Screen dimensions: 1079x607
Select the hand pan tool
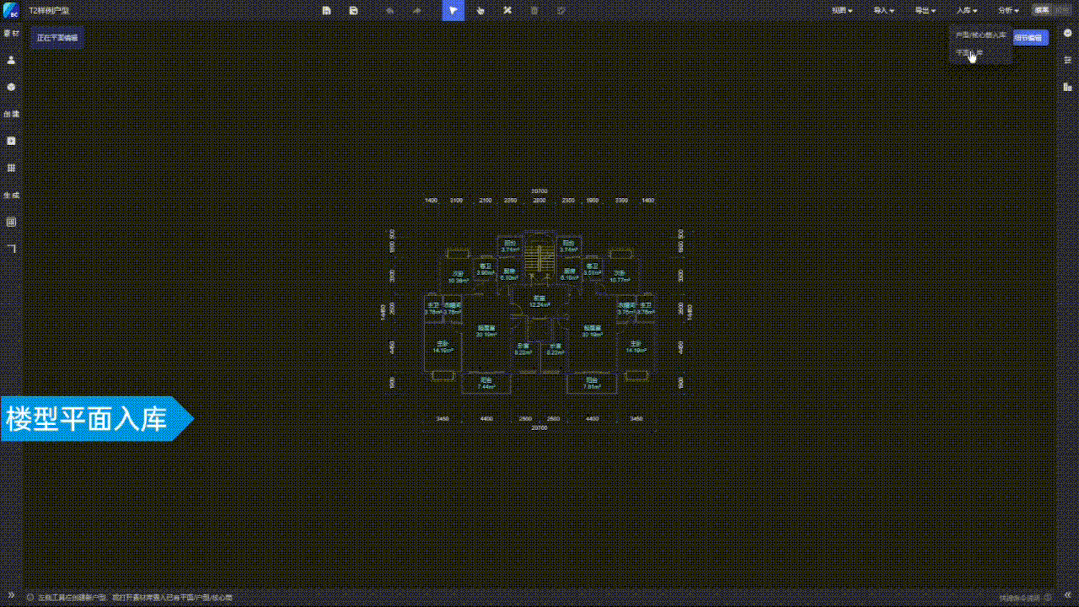(480, 10)
